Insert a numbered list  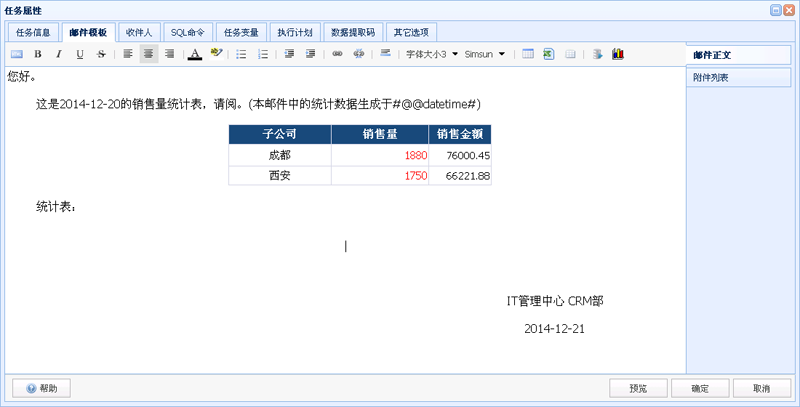pos(263,54)
